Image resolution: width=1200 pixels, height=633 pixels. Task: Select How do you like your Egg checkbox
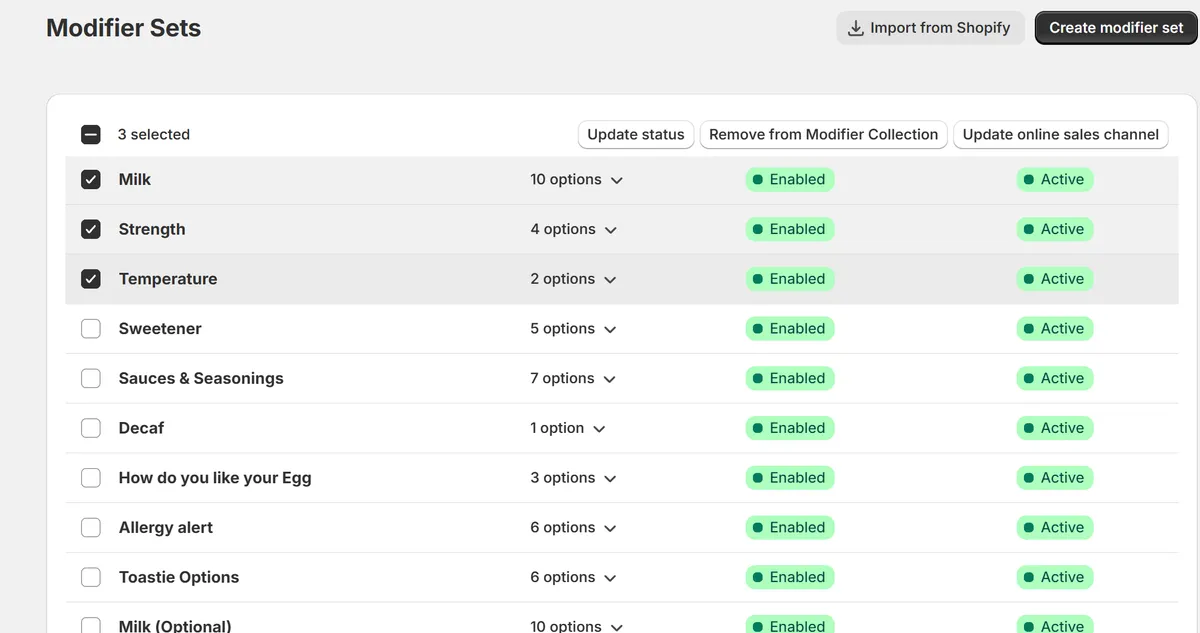point(90,478)
